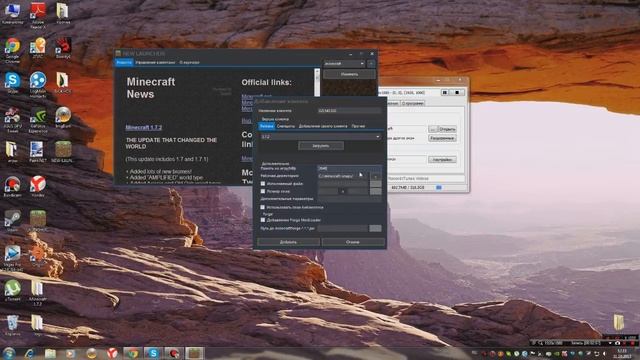Open ImgBurn desktop shortcut
Screen dimensions: 640x360
[63, 118]
